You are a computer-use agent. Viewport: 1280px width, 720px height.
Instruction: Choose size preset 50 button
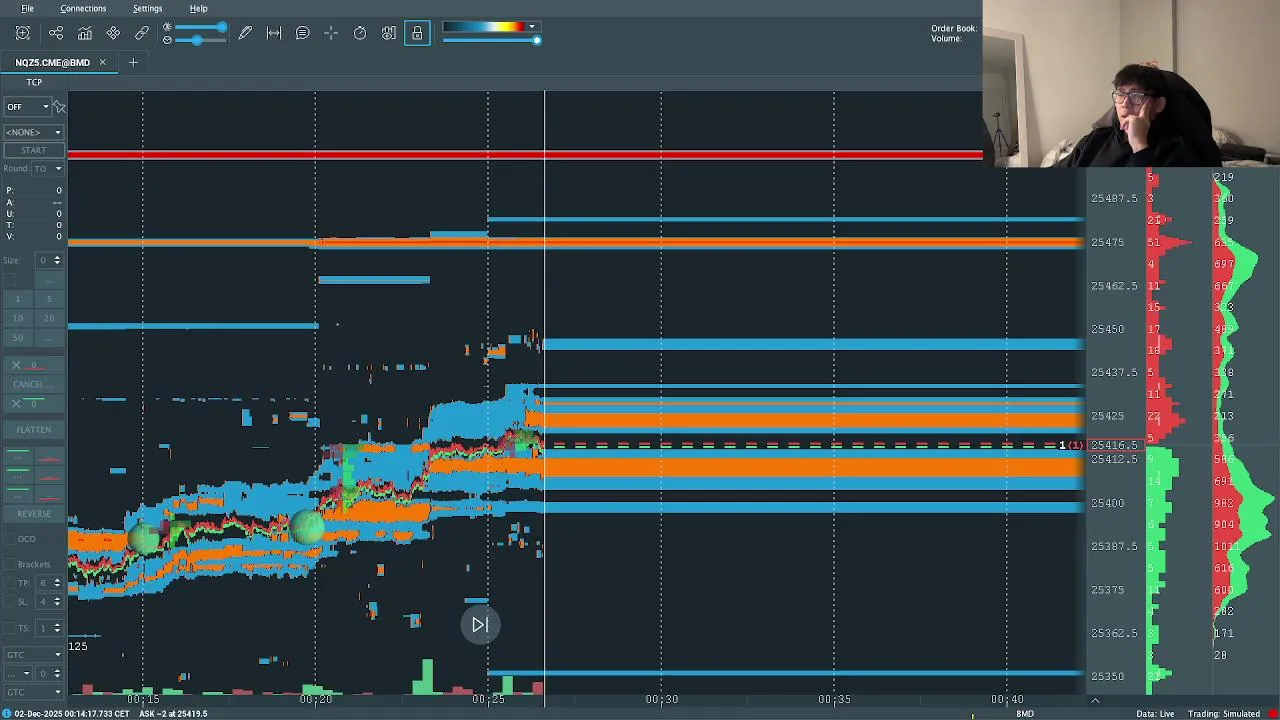point(17,337)
